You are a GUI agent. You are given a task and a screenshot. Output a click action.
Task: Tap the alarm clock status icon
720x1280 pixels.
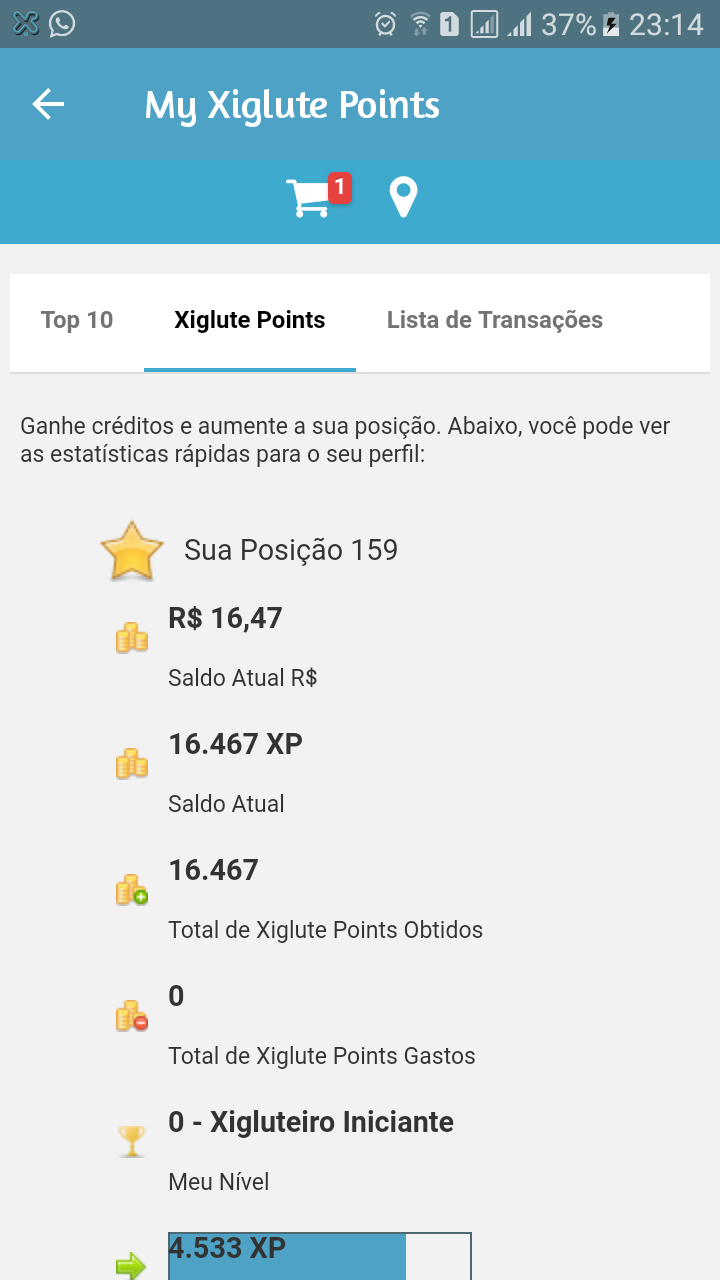(385, 24)
